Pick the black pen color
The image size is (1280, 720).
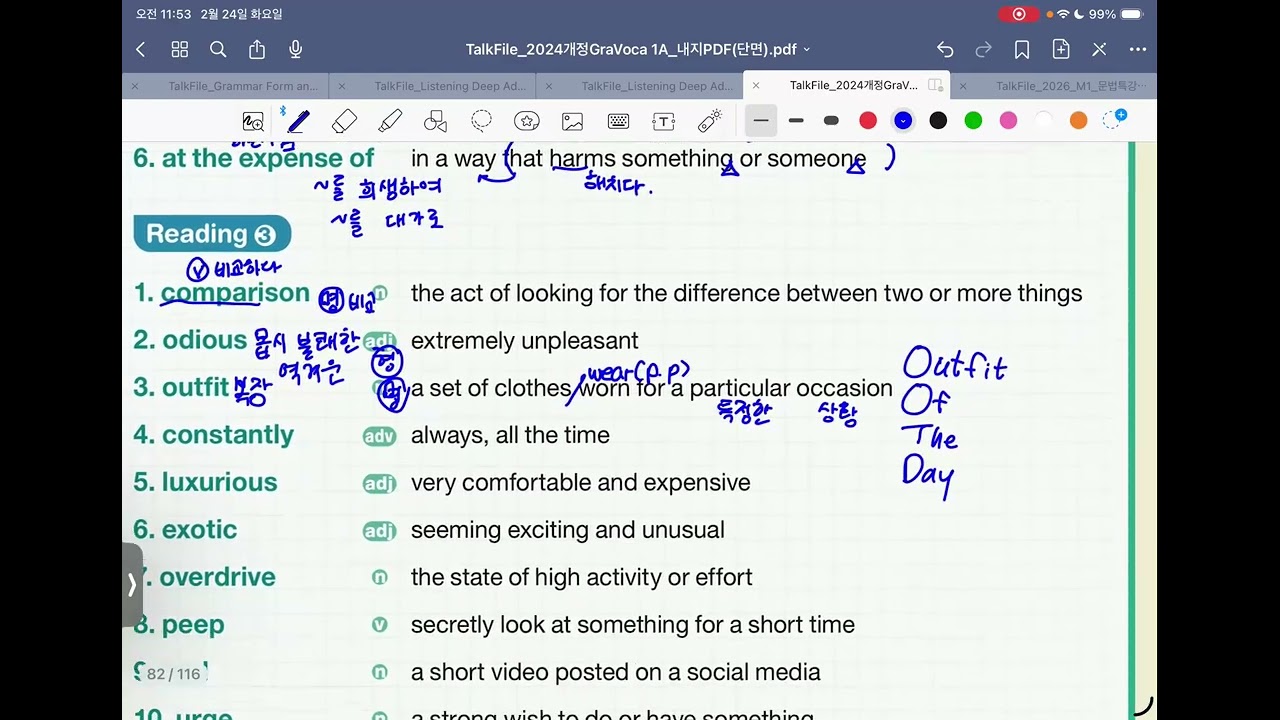pyautogui.click(x=938, y=121)
